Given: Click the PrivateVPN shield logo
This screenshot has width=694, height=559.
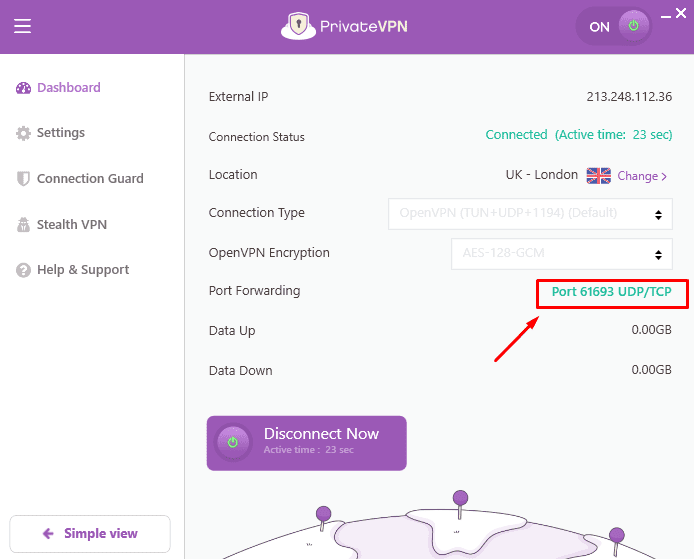Looking at the screenshot, I should click(298, 26).
